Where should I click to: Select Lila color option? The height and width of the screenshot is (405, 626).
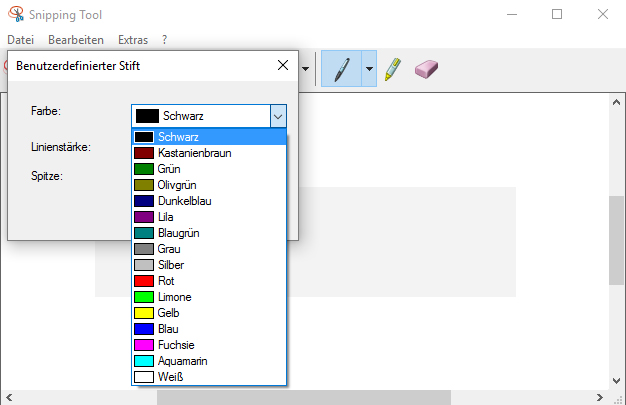(x=209, y=217)
